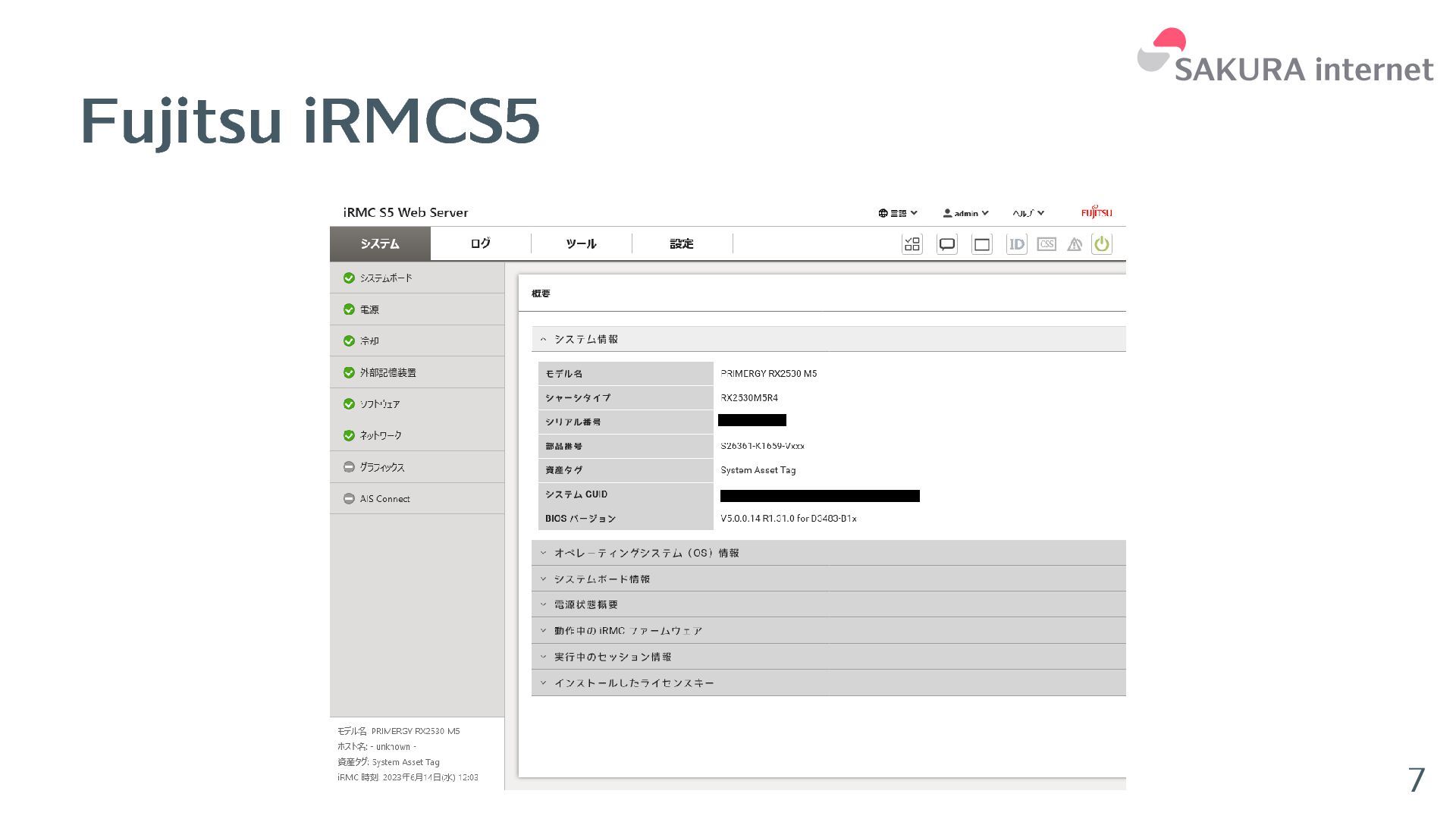Open the admin user dropdown

(x=965, y=213)
